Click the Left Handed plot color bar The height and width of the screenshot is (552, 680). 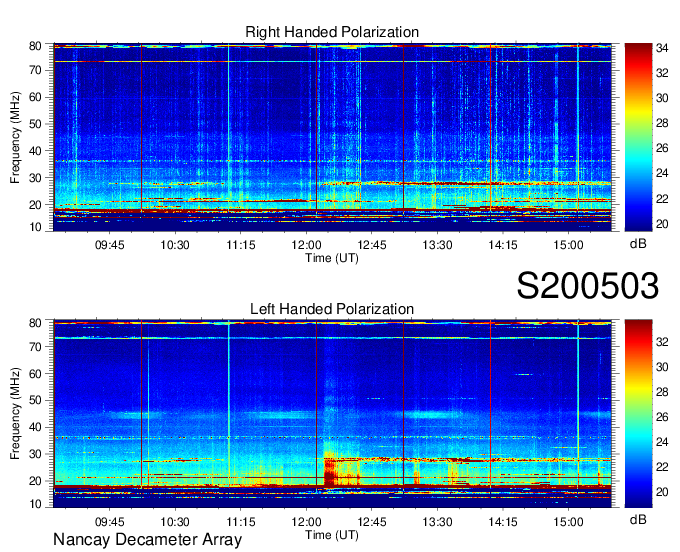pyautogui.click(x=638, y=414)
